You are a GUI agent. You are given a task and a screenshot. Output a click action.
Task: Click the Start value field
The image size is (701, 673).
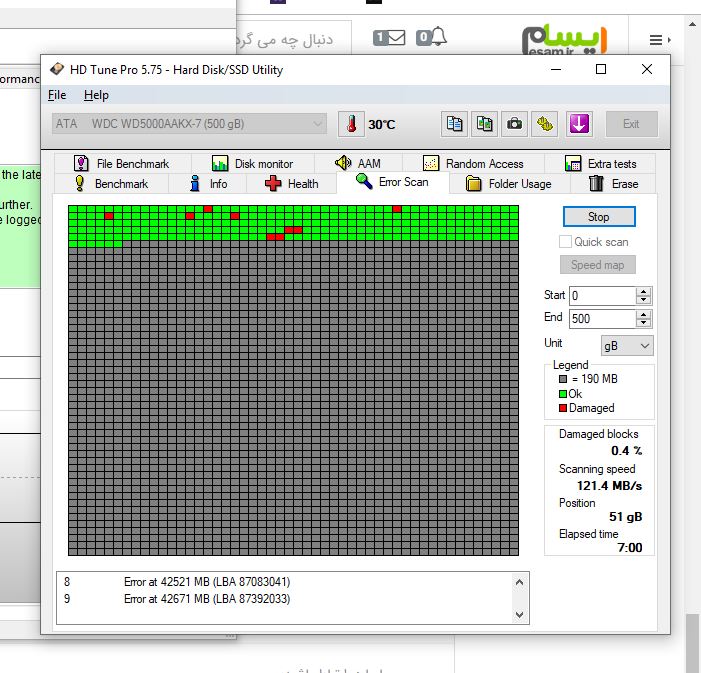point(602,296)
